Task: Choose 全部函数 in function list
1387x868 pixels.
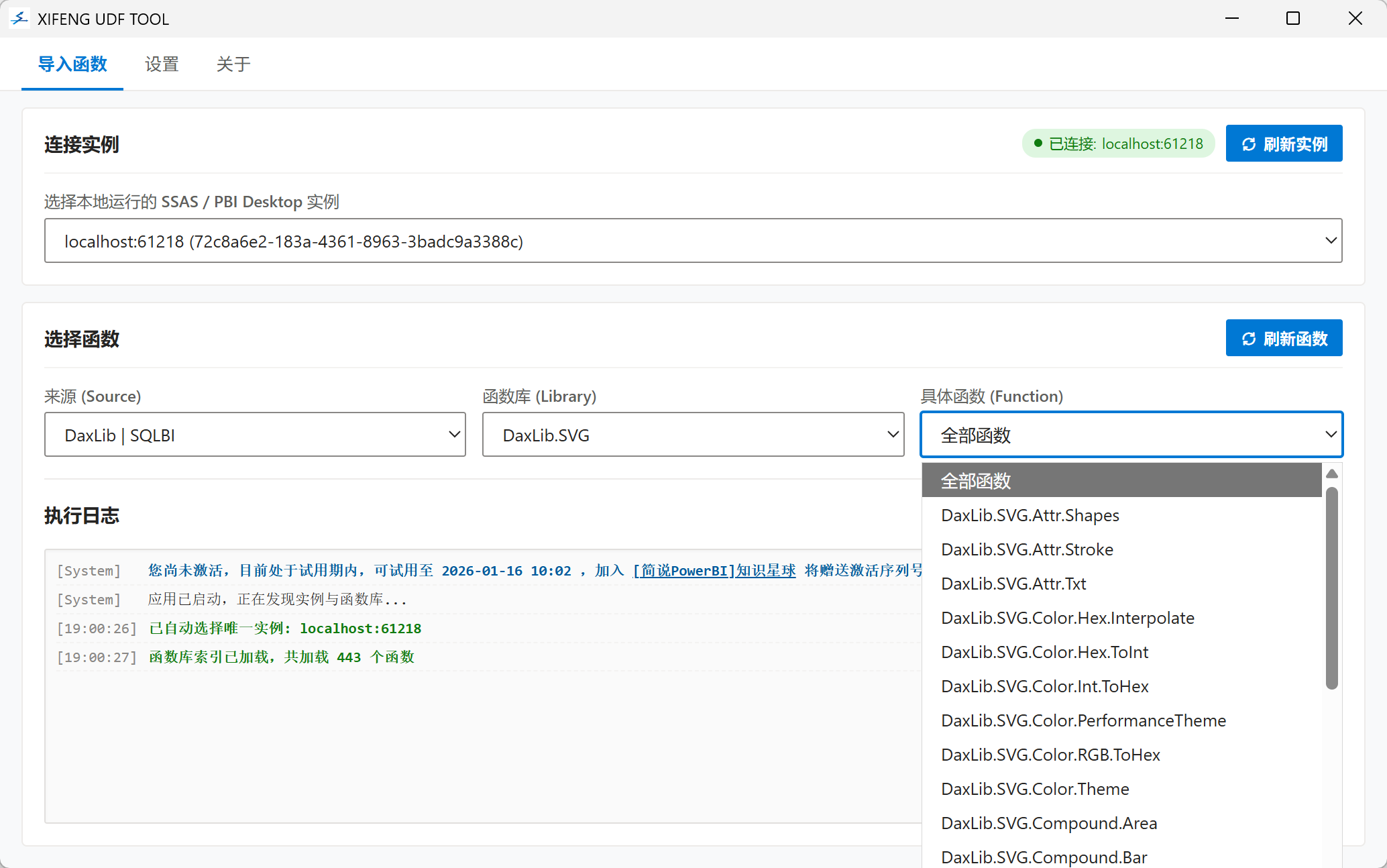Action: [1121, 480]
